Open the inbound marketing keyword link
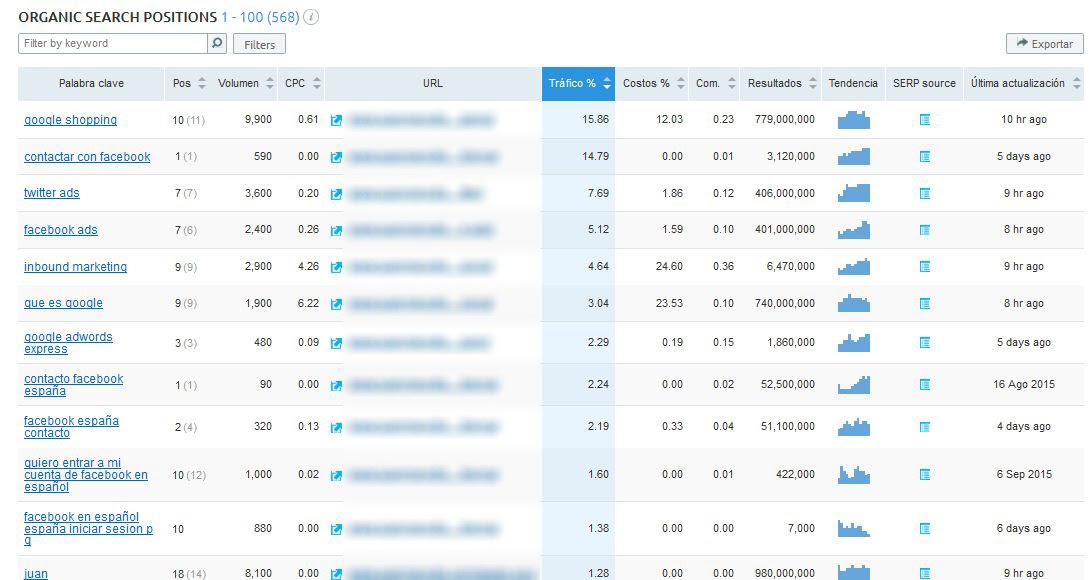This screenshot has width=1090, height=580. coord(75,266)
